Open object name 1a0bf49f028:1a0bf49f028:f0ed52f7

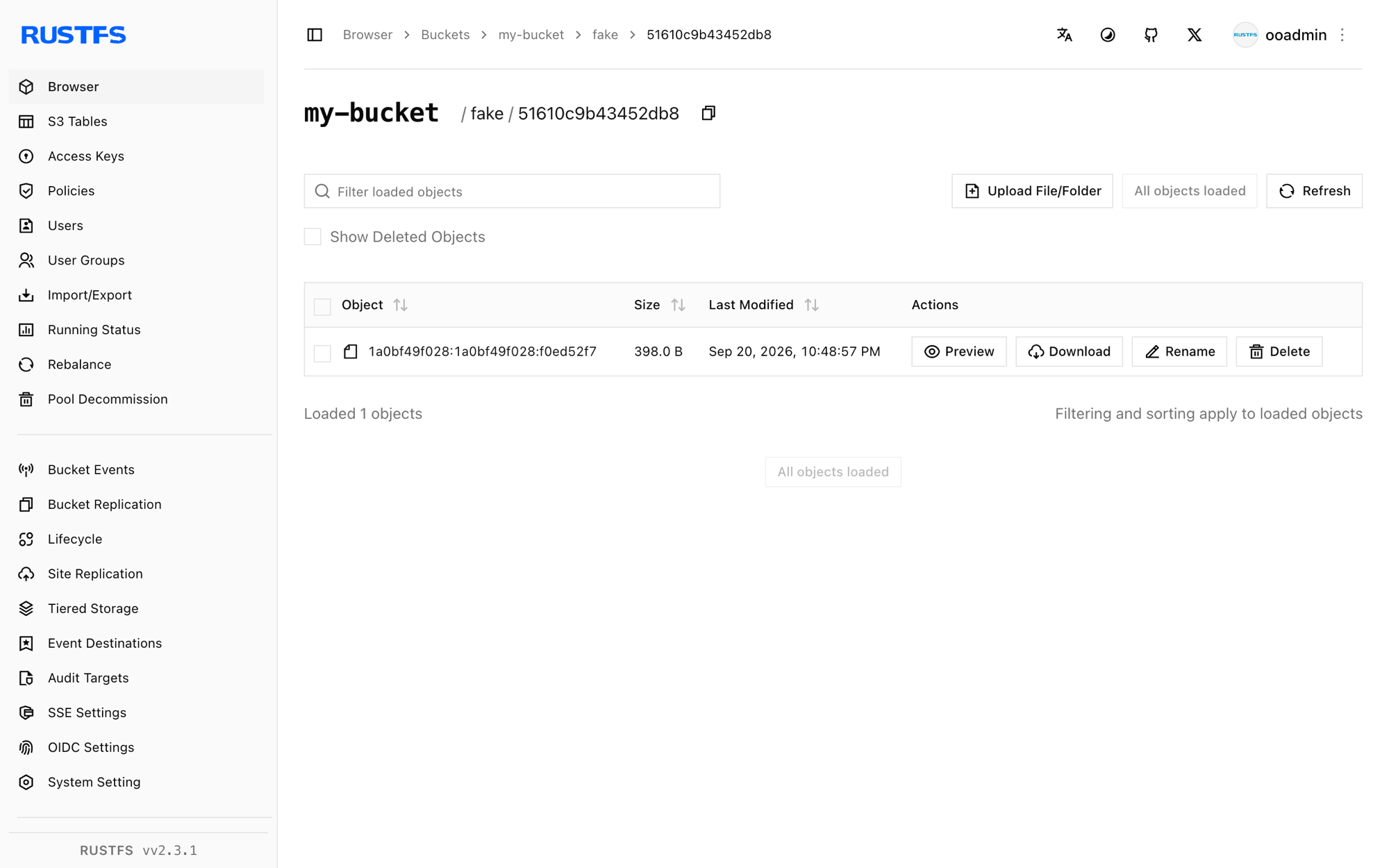click(482, 351)
